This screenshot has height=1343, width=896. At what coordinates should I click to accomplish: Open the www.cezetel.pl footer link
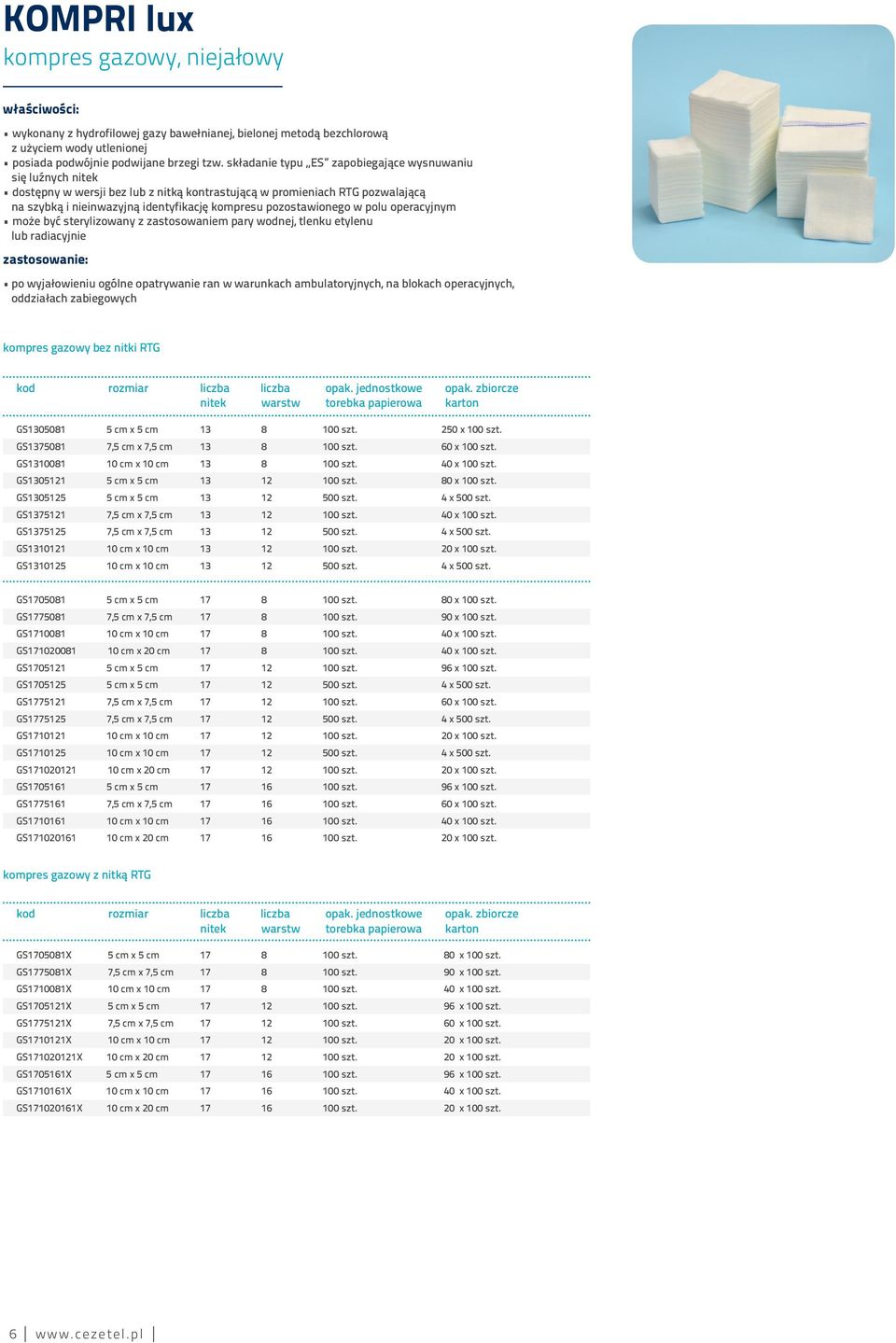click(90, 1334)
